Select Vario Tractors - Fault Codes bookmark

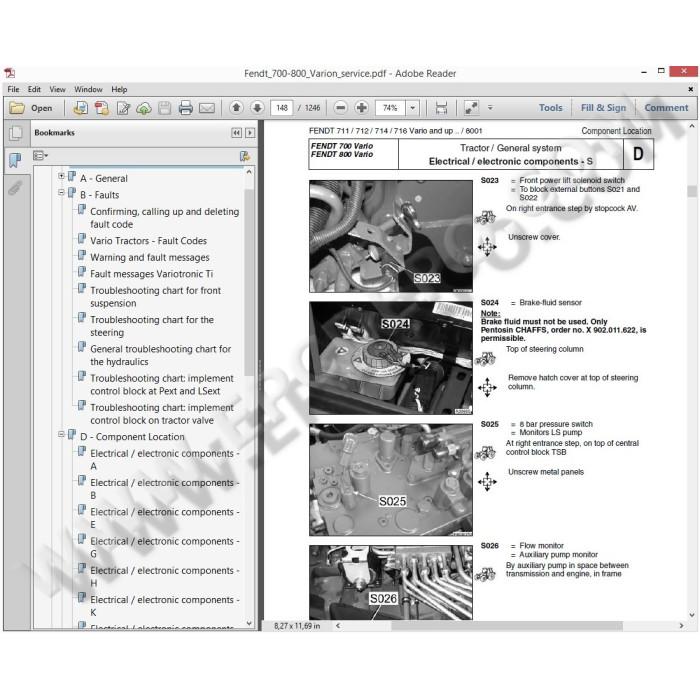[x=148, y=241]
